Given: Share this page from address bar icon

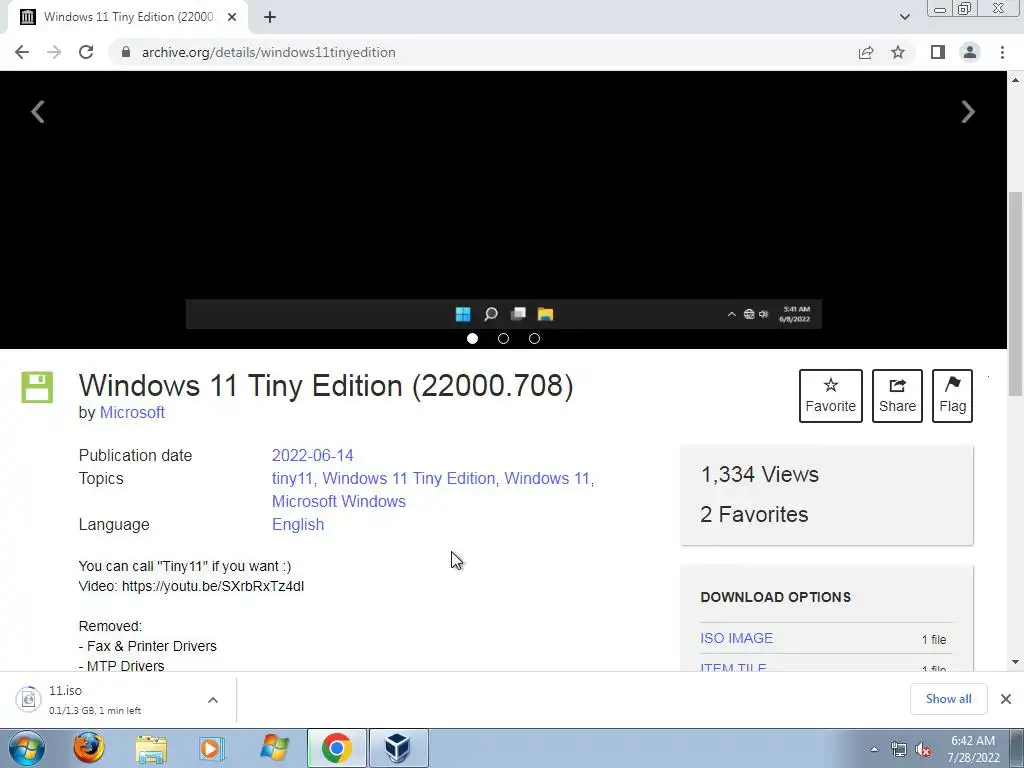Looking at the screenshot, I should click(x=866, y=52).
